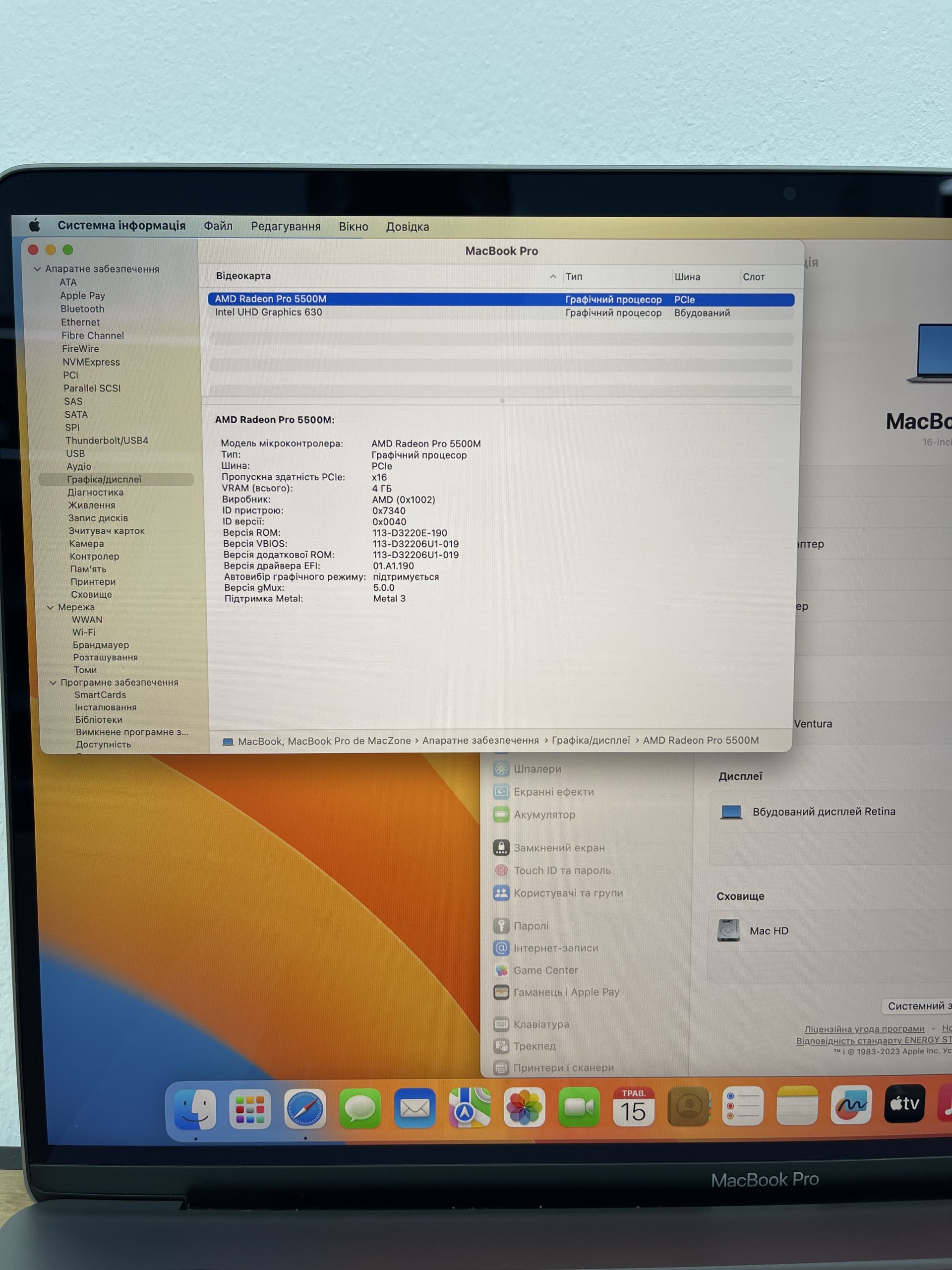Select Пам'ять in hardware tree
The width and height of the screenshot is (952, 1270).
(x=88, y=569)
